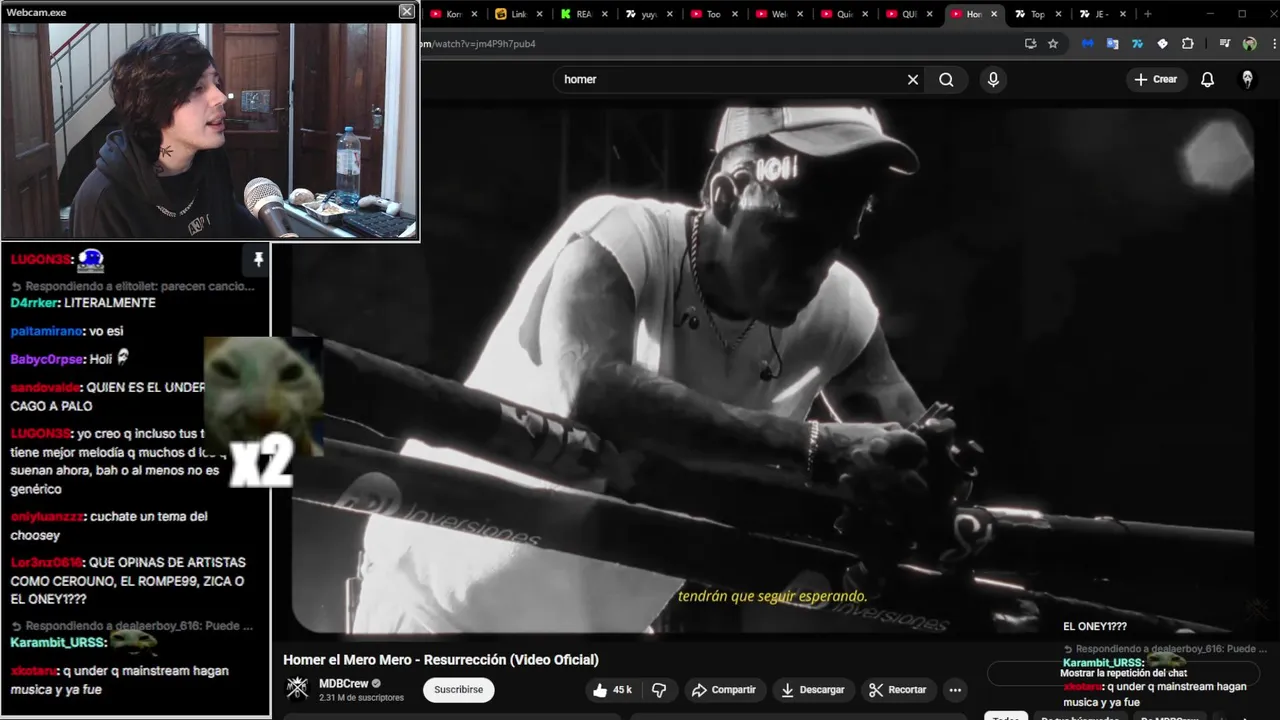Open the browser profile avatar
The image size is (1280, 720).
(1249, 44)
